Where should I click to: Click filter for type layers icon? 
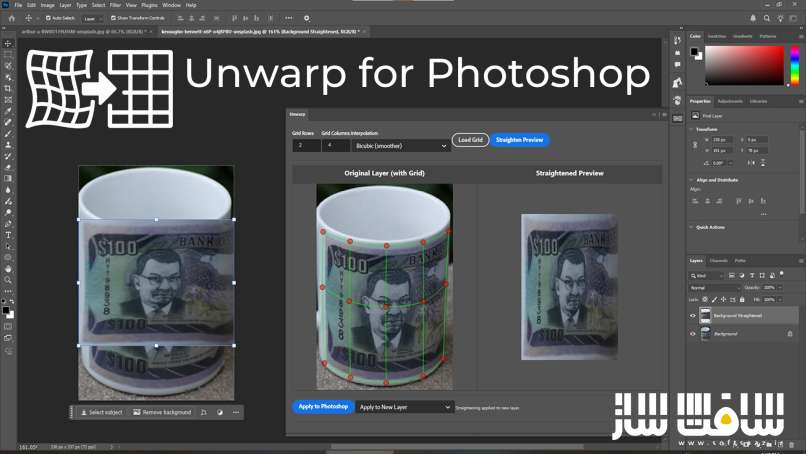click(x=752, y=276)
